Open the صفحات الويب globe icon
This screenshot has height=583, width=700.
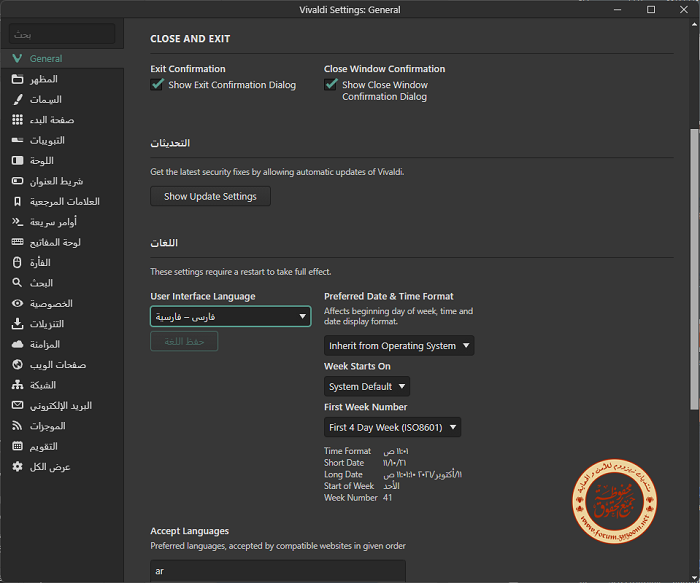[x=17, y=365]
